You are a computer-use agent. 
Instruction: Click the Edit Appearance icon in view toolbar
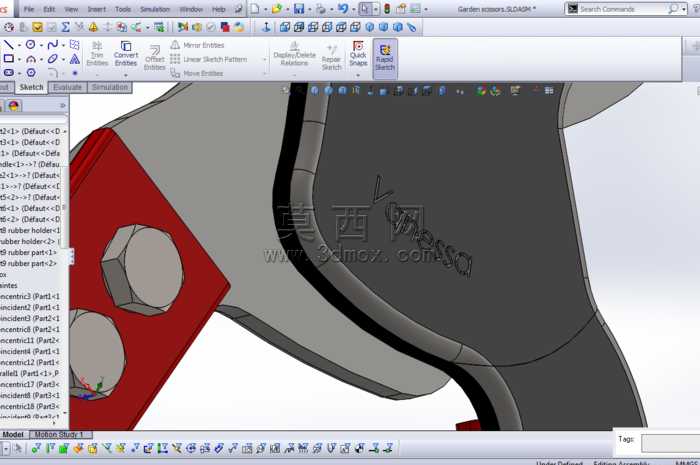coord(481,91)
